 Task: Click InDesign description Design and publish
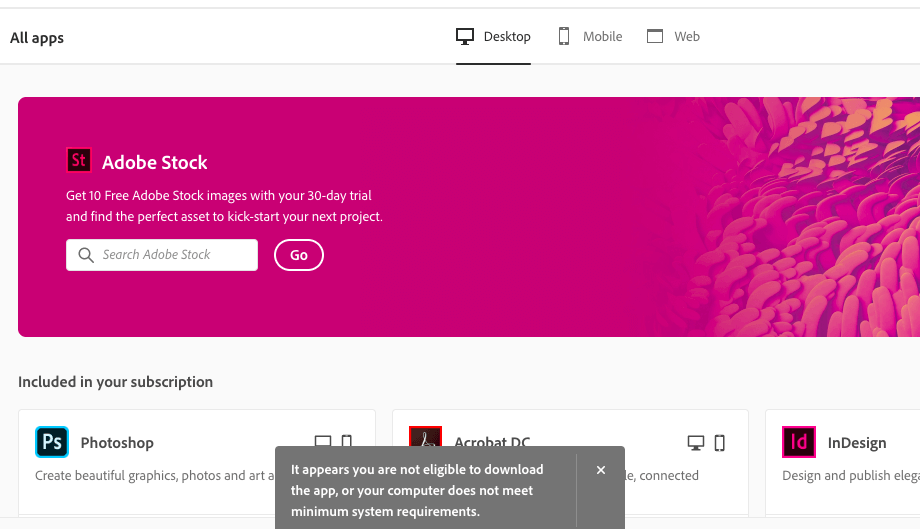(851, 476)
